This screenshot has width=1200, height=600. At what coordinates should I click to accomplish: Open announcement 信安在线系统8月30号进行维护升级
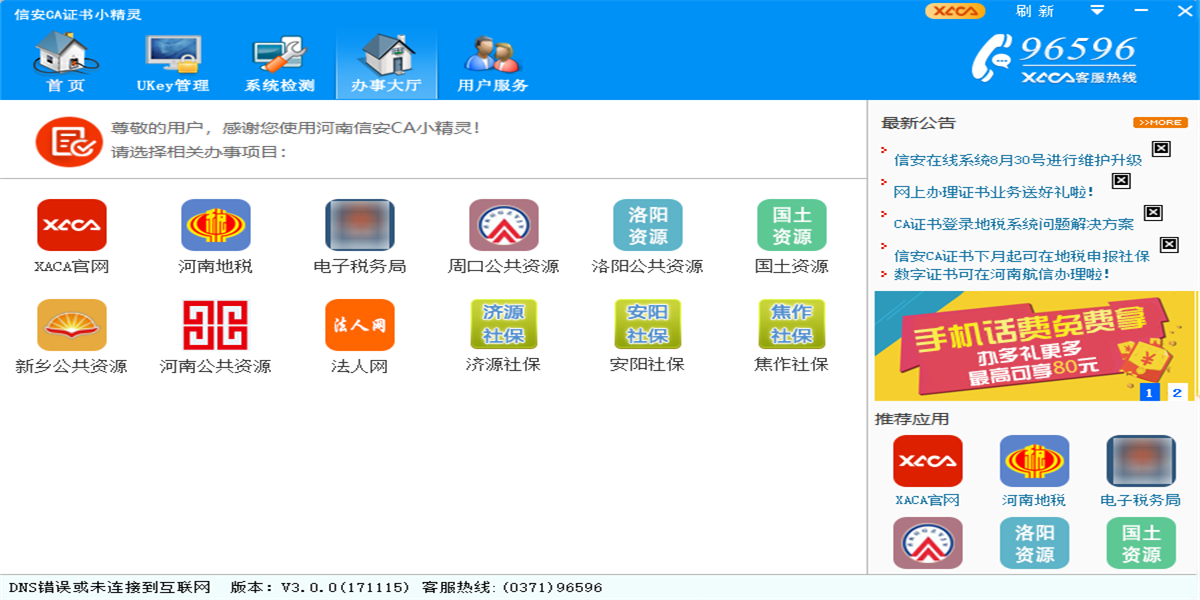(1018, 160)
